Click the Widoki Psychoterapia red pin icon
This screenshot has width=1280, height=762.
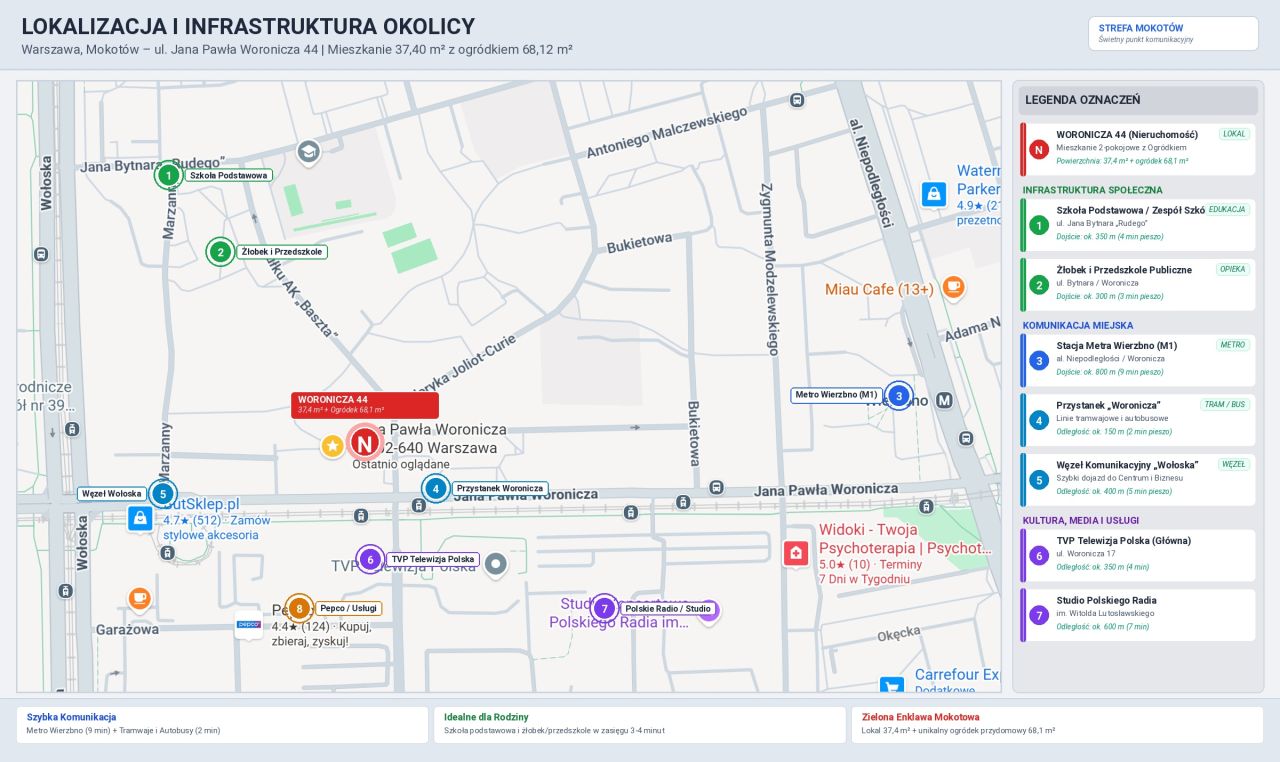pos(796,553)
